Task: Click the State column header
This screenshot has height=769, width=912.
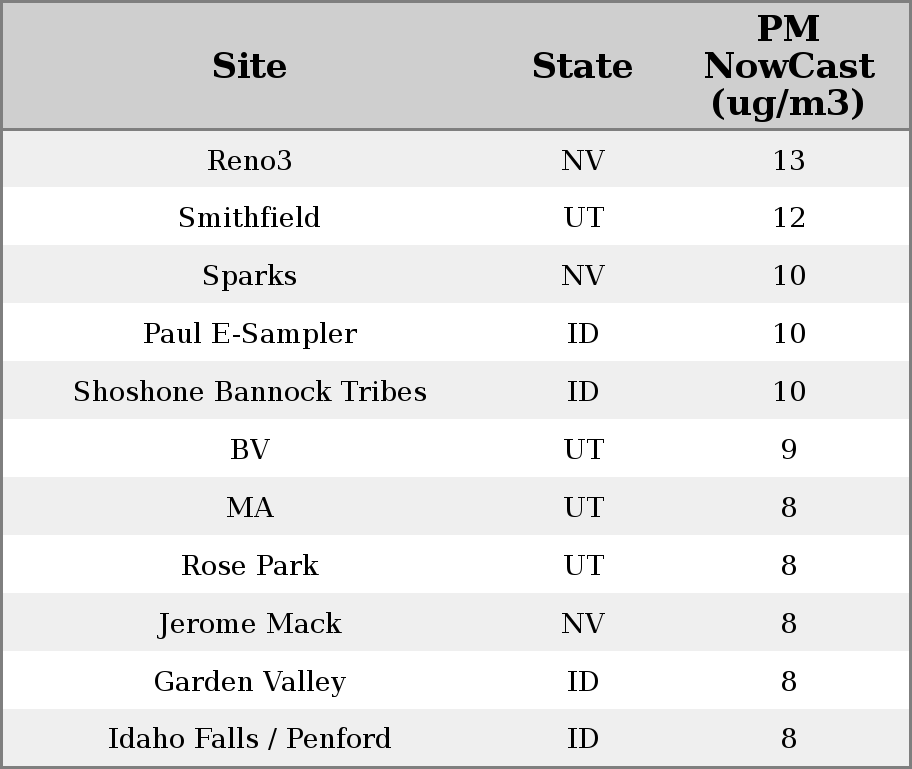Action: click(x=582, y=66)
